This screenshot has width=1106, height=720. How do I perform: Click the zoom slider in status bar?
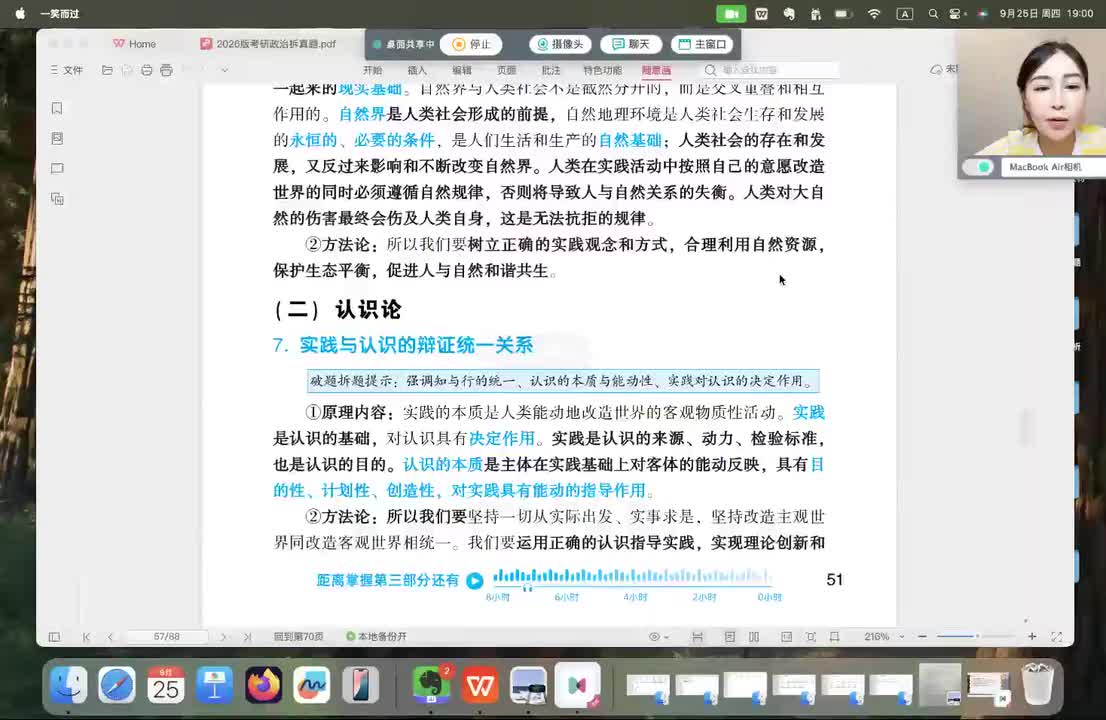pyautogui.click(x=976, y=637)
